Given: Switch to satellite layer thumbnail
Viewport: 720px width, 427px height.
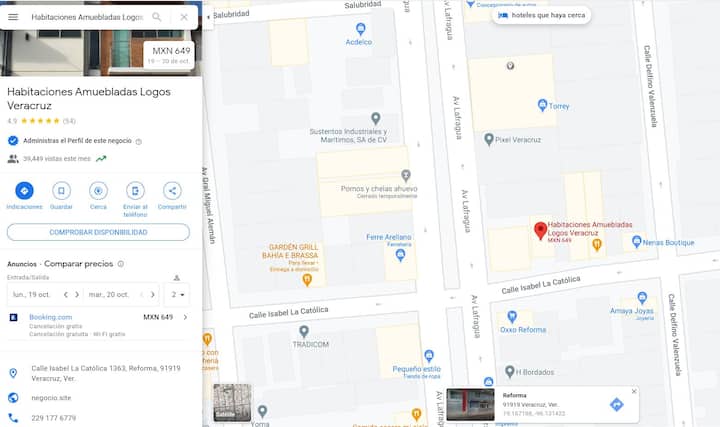Looking at the screenshot, I should (x=232, y=403).
